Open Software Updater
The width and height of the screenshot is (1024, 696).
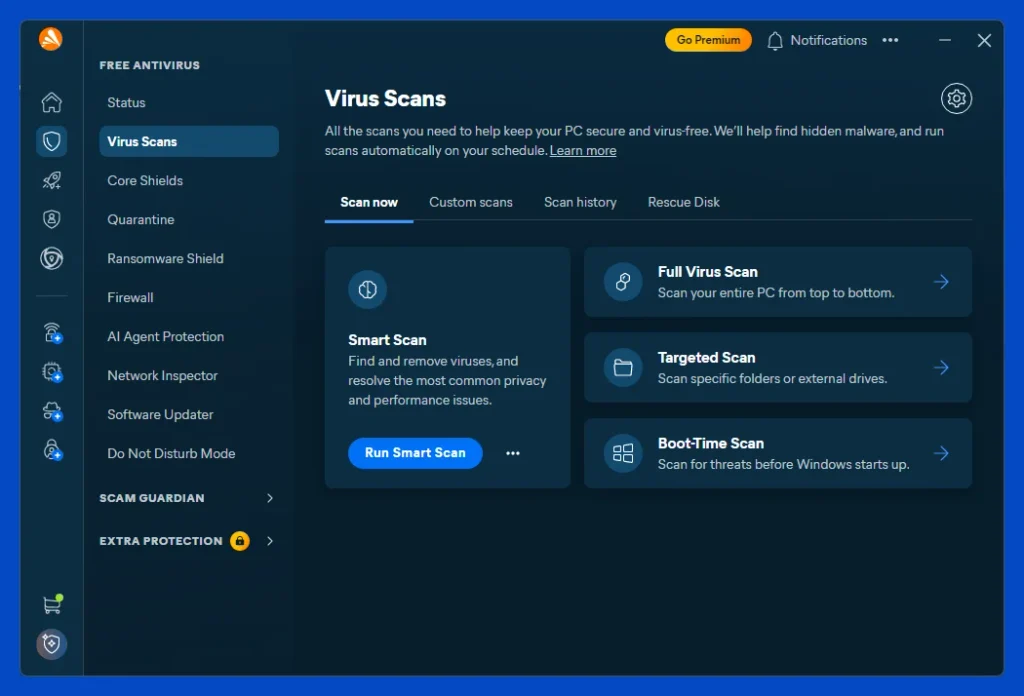[189, 415]
